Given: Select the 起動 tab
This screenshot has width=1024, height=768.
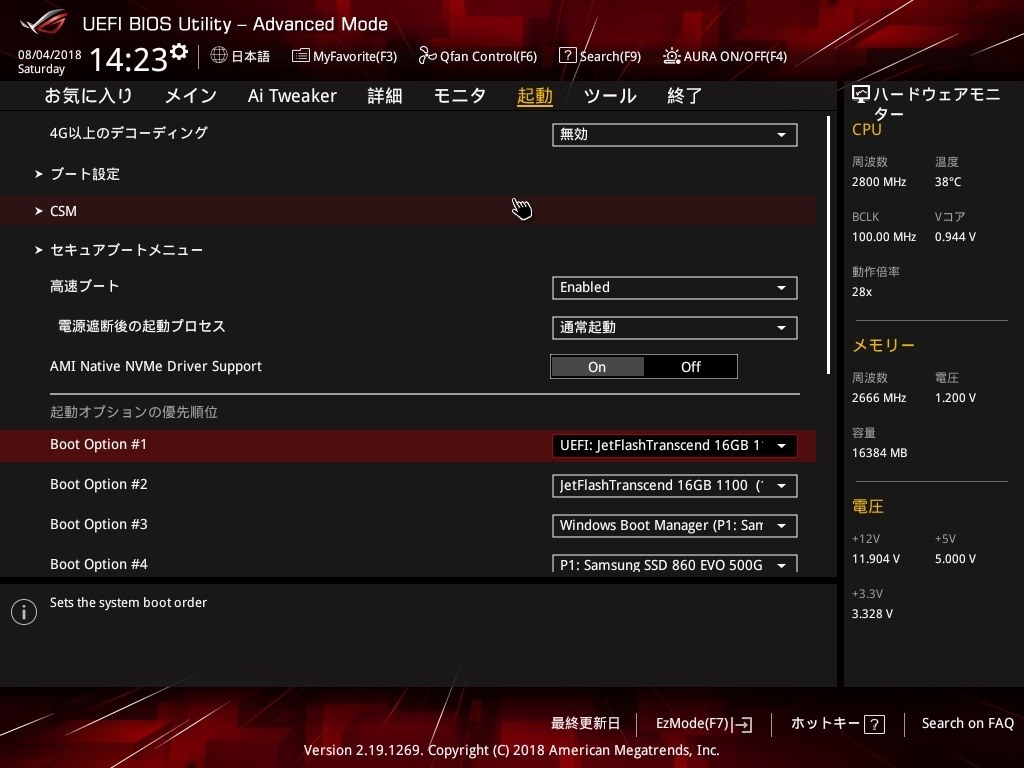Looking at the screenshot, I should pyautogui.click(x=535, y=96).
